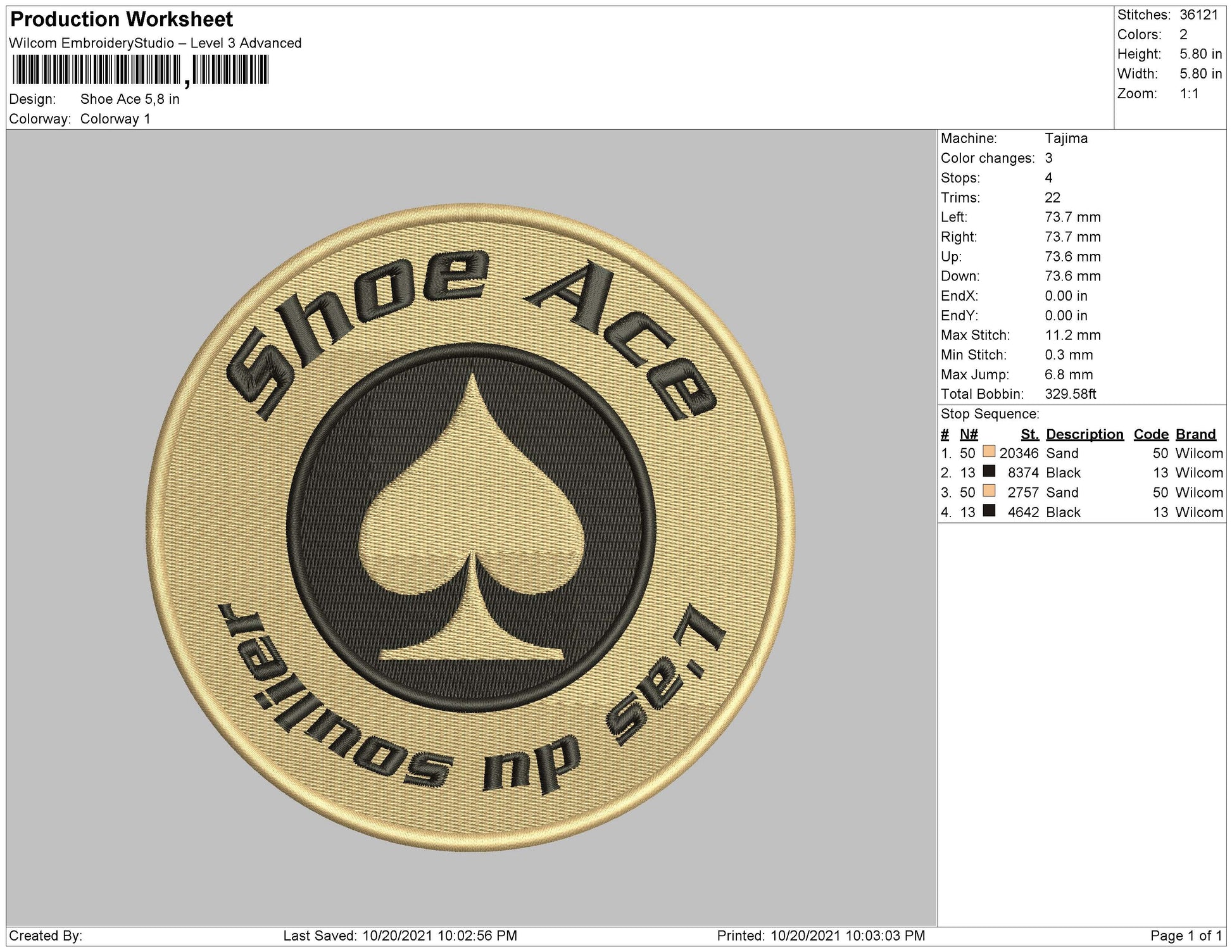Screen dimensions: 1232x952
Task: Click the 'Page 1 of 1' label
Action: tap(1189, 936)
